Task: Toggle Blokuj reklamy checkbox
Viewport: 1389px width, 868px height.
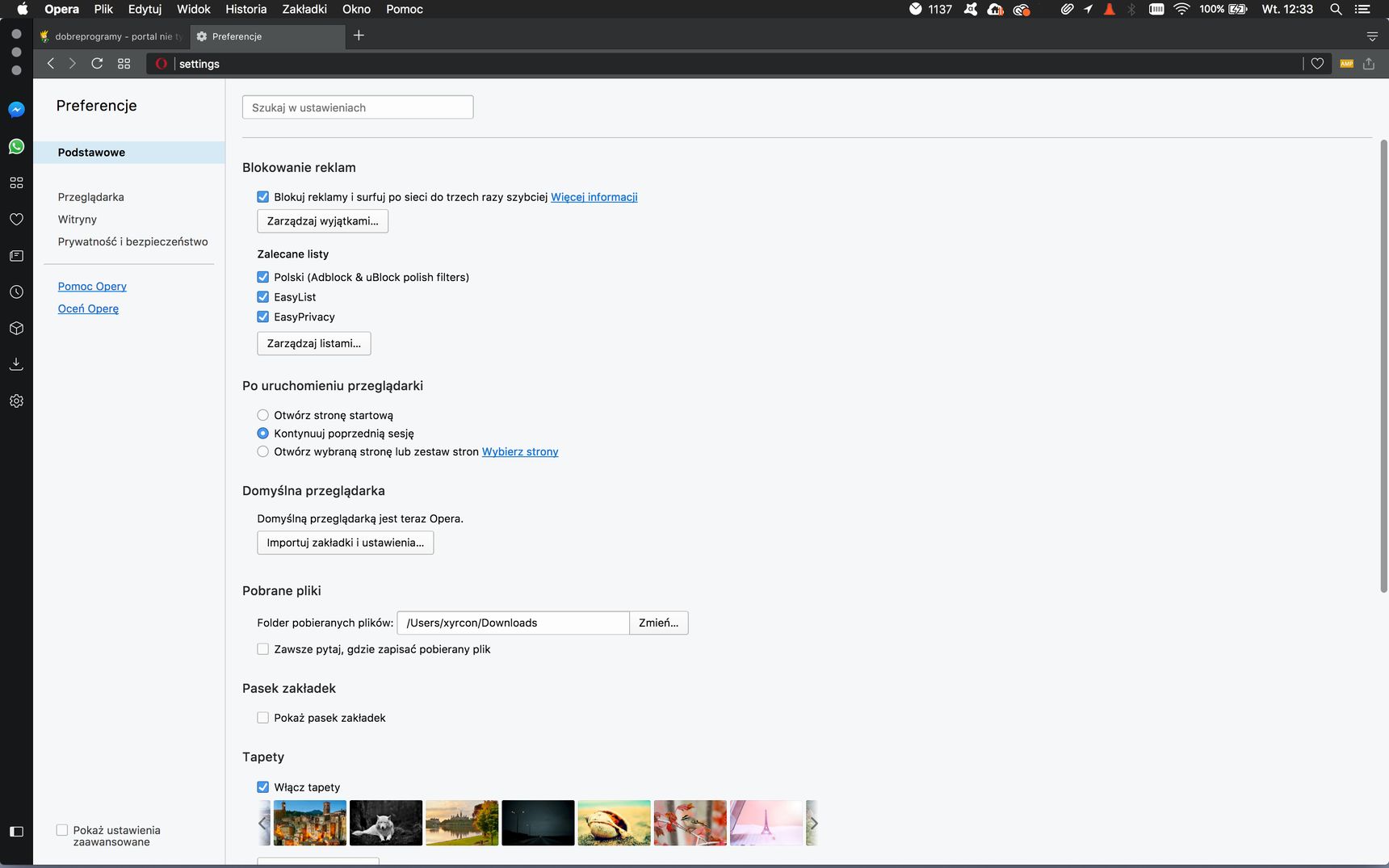Action: coord(262,196)
